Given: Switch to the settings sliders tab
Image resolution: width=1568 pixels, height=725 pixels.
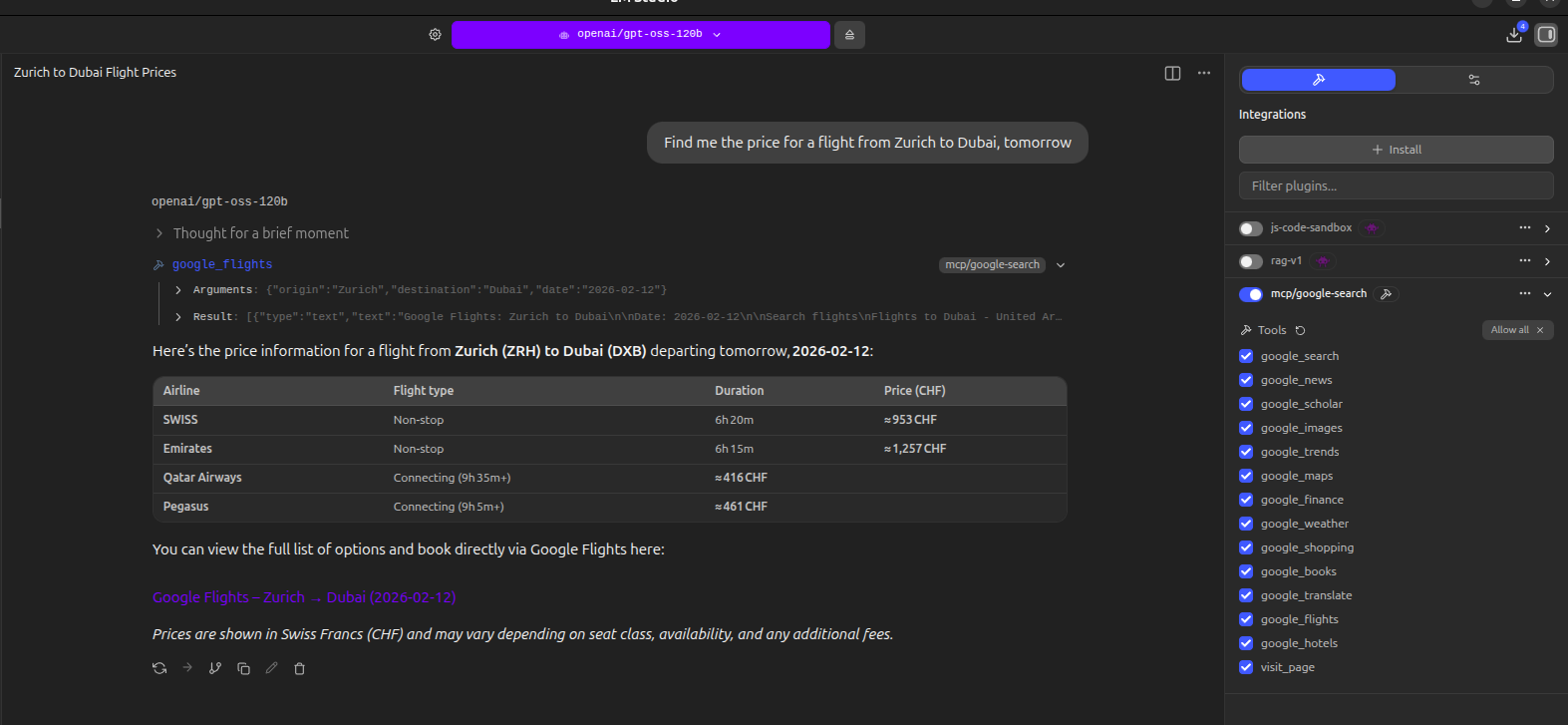Looking at the screenshot, I should pyautogui.click(x=1474, y=80).
